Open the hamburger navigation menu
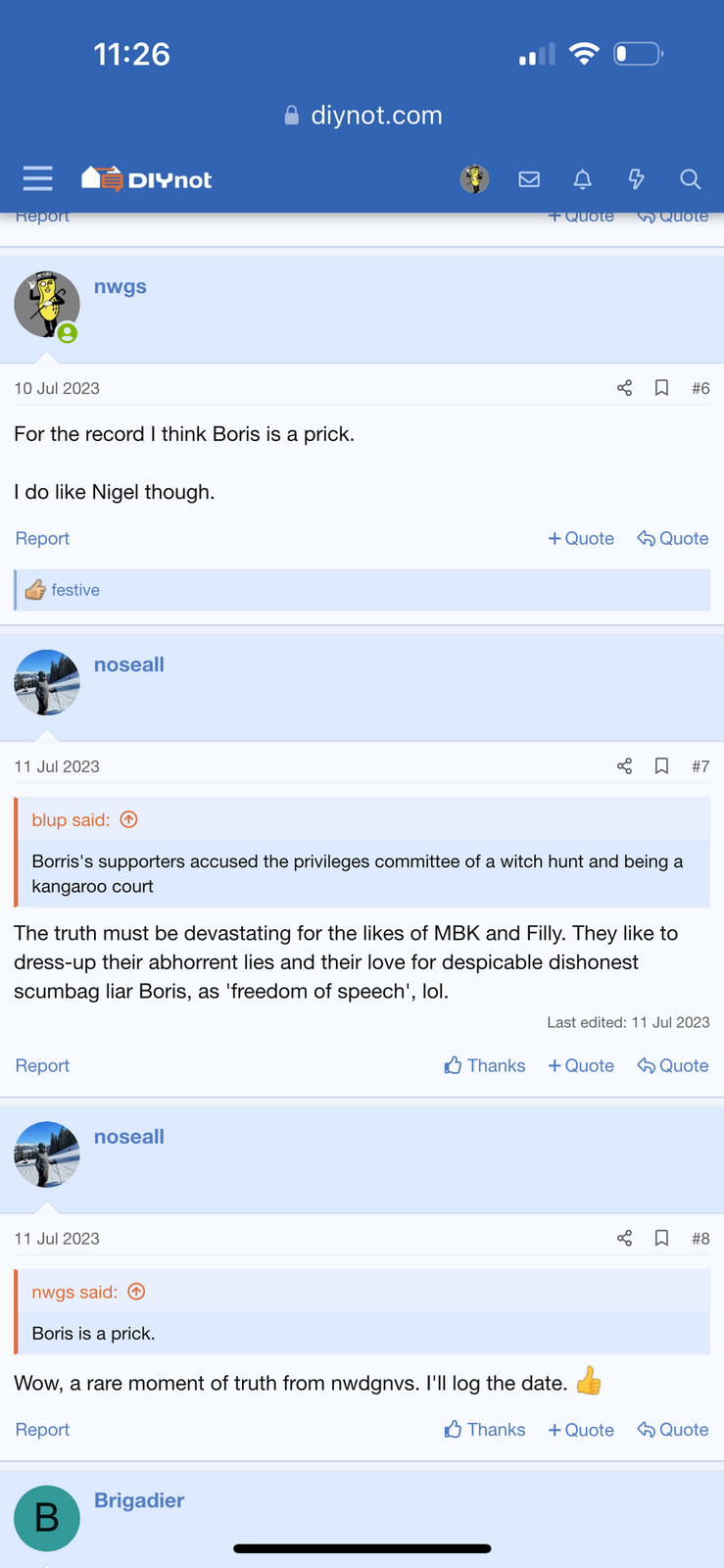Screen dimensions: 724x1568 (38, 178)
